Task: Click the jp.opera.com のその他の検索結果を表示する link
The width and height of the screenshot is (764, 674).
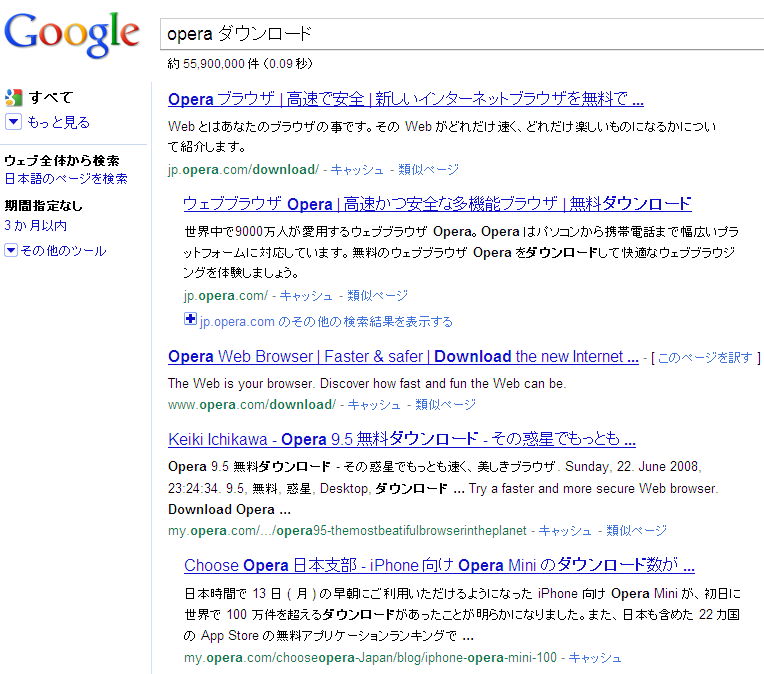Action: pos(326,321)
